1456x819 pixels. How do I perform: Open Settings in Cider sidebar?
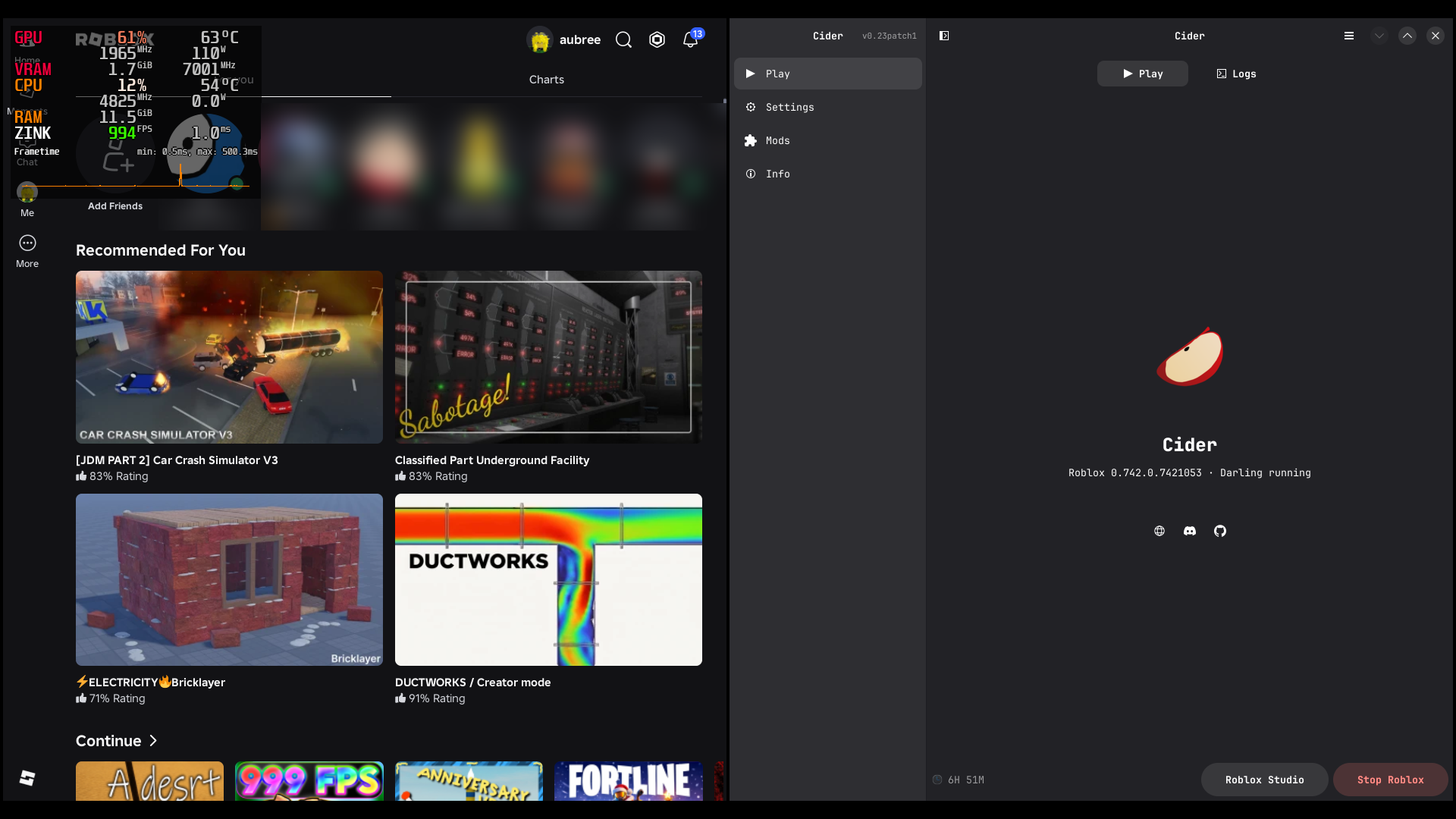828,107
